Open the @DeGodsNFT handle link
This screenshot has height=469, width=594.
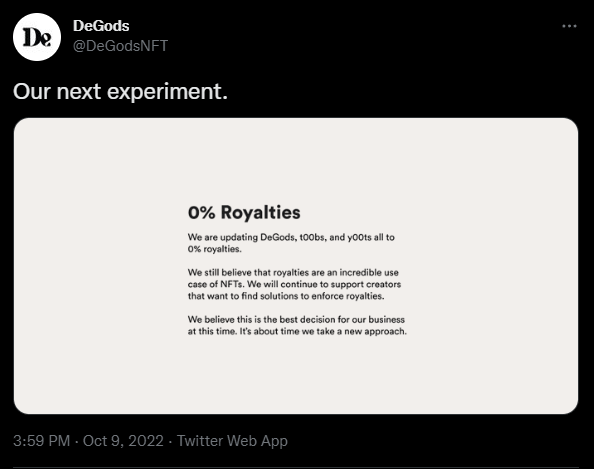(x=120, y=46)
